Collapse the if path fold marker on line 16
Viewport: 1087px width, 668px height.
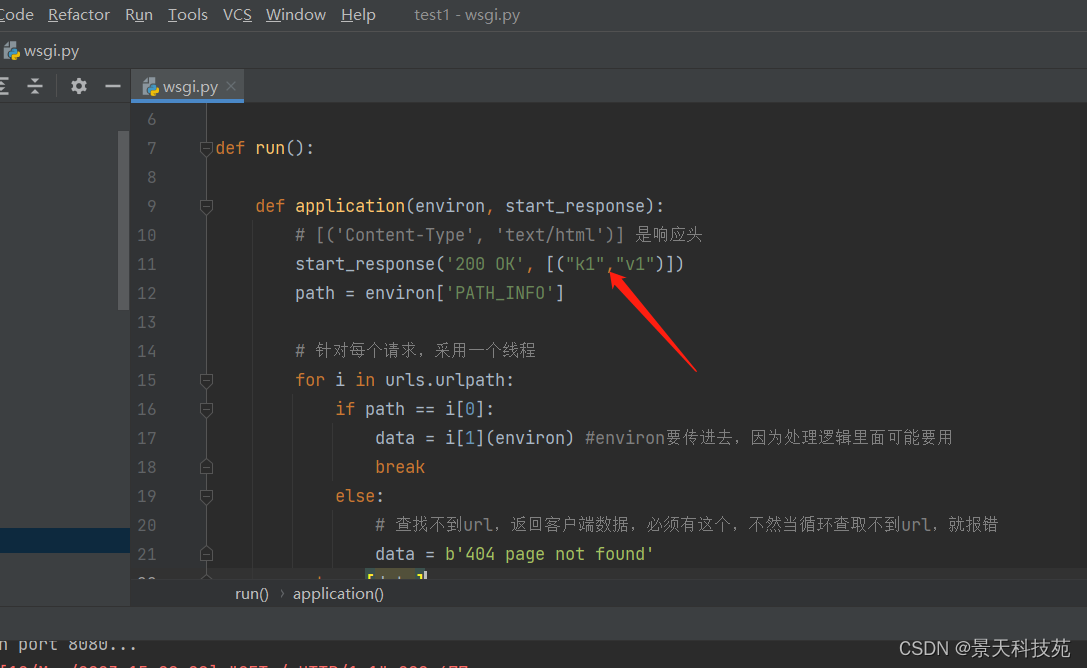[x=206, y=410]
